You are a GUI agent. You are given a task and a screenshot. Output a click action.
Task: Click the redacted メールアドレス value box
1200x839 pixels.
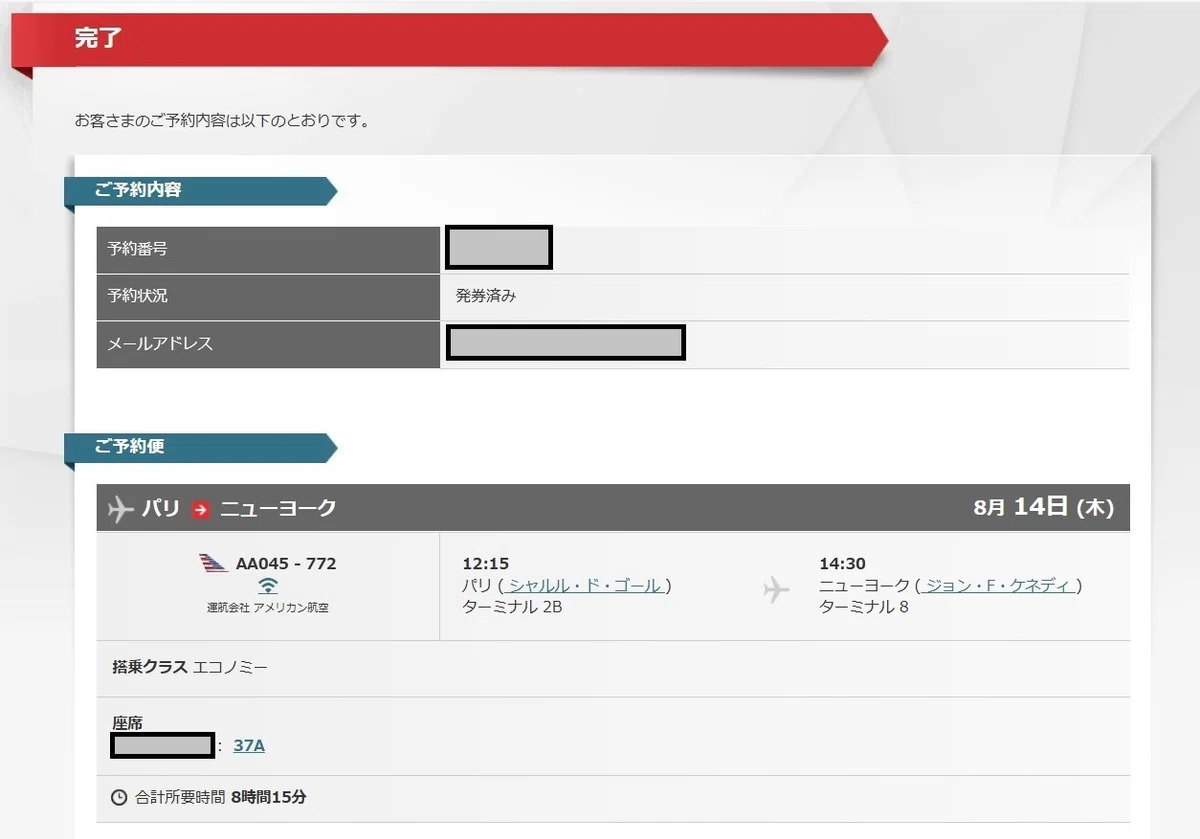[566, 343]
